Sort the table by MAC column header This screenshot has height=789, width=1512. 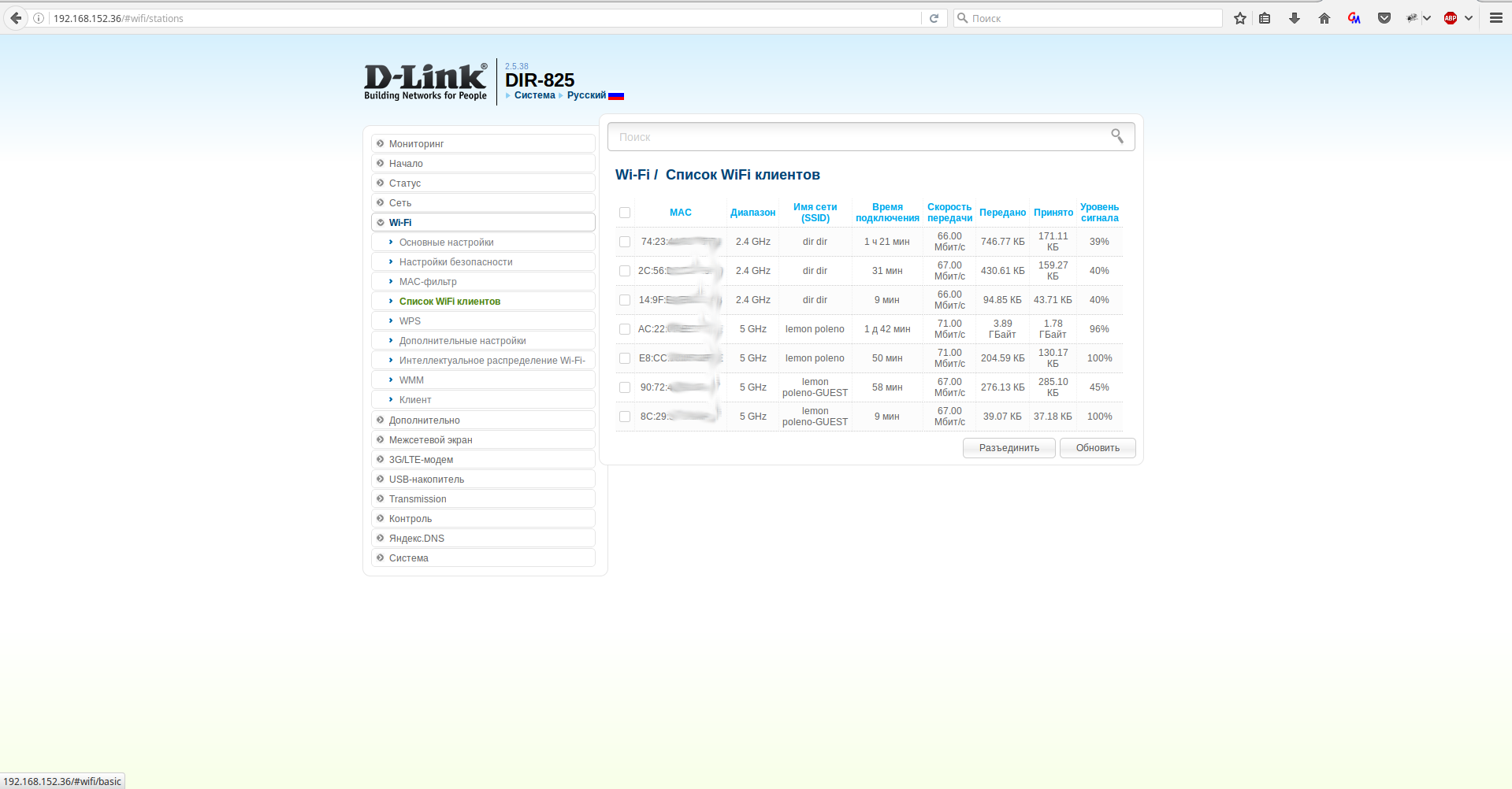[x=681, y=213]
